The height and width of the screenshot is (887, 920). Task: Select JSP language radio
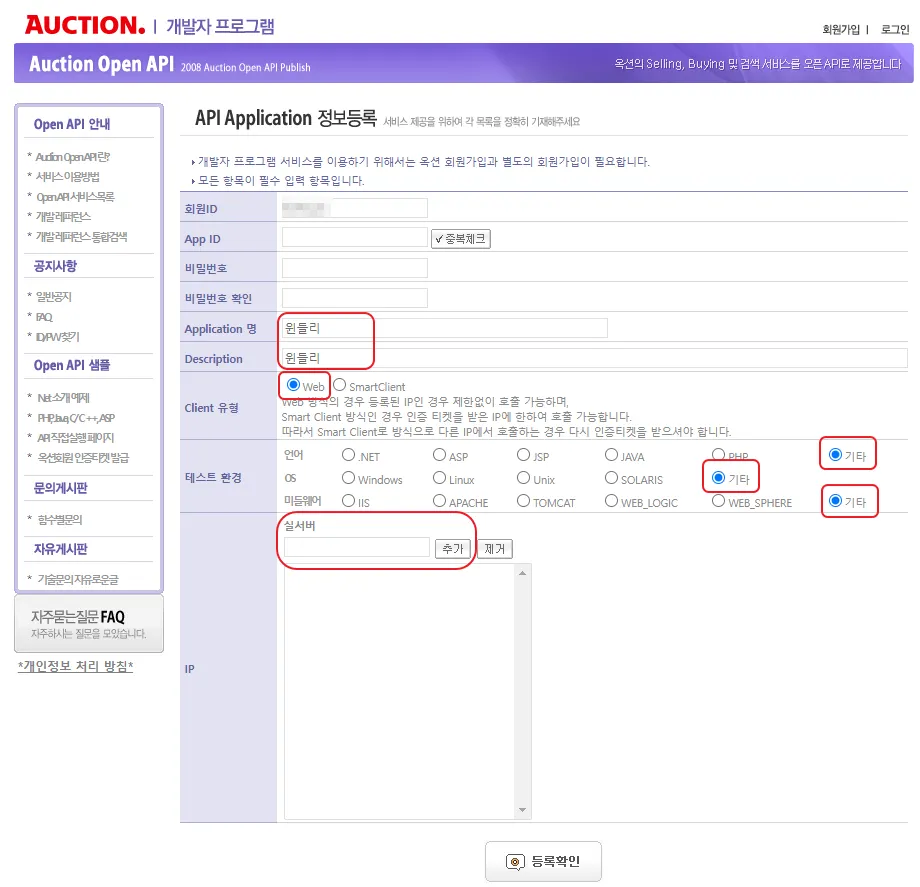coord(523,455)
